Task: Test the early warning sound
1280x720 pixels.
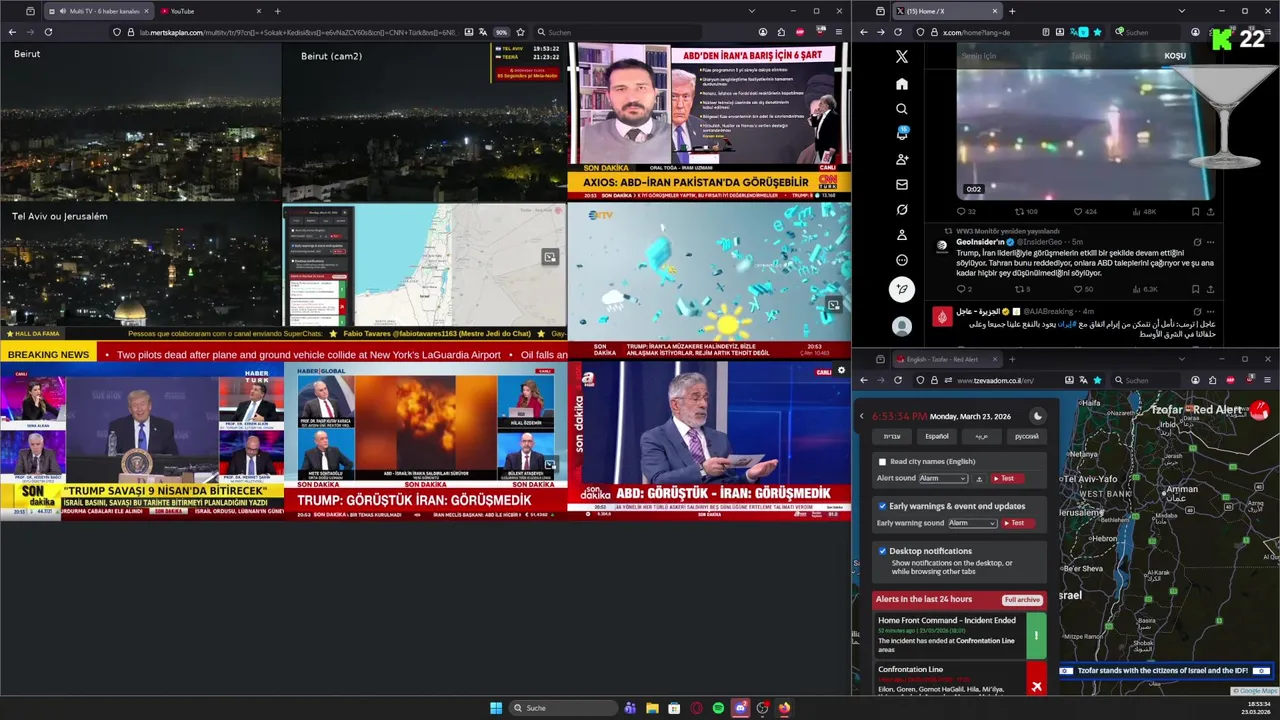Action: coord(1018,523)
